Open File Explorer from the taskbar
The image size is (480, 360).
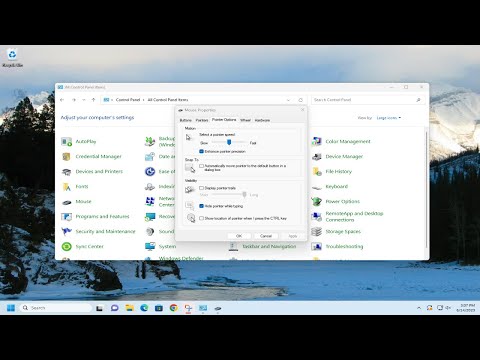[129, 308]
